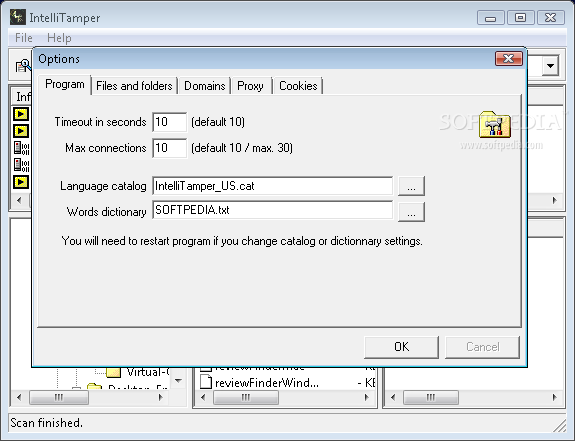This screenshot has height=441, width=575.
Task: Click the folder icon of the Virtual tree item
Action: pyautogui.click(x=114, y=372)
